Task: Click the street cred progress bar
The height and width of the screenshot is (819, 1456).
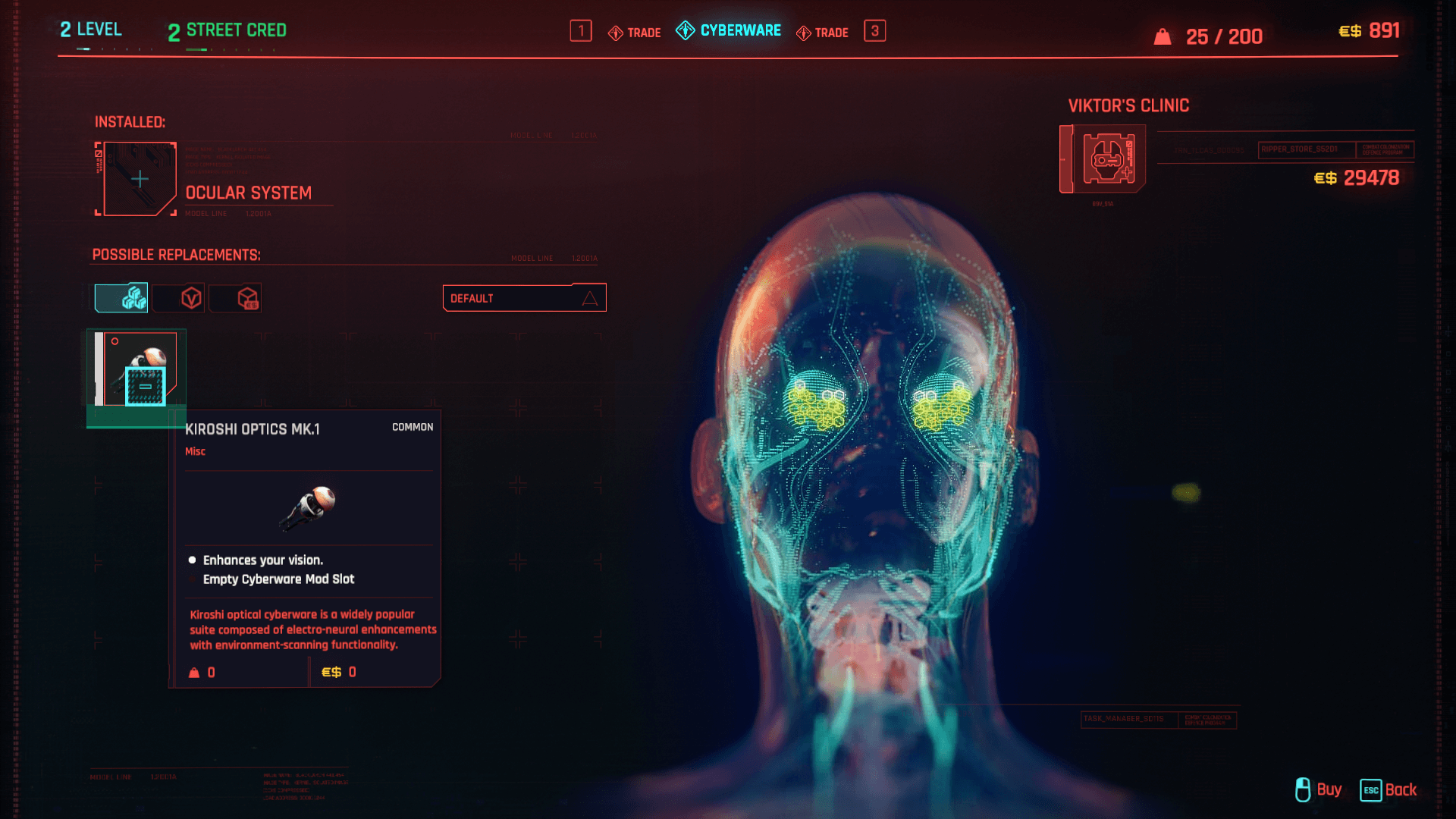Action: pyautogui.click(x=231, y=50)
